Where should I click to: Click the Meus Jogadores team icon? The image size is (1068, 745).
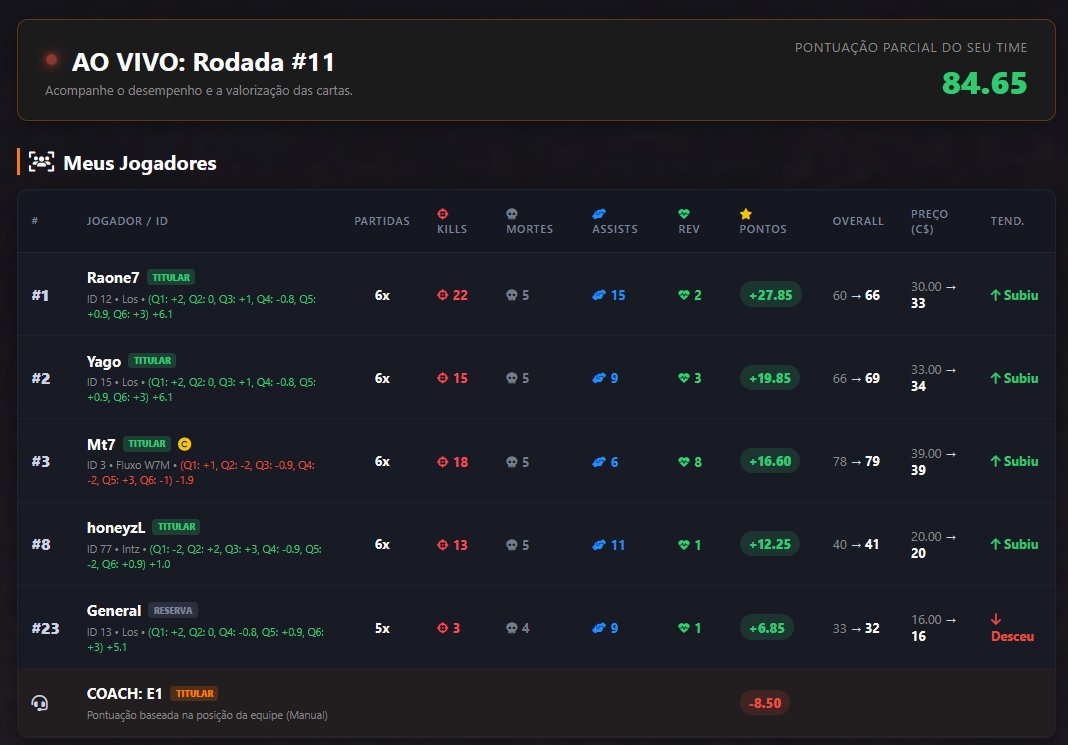[42, 162]
